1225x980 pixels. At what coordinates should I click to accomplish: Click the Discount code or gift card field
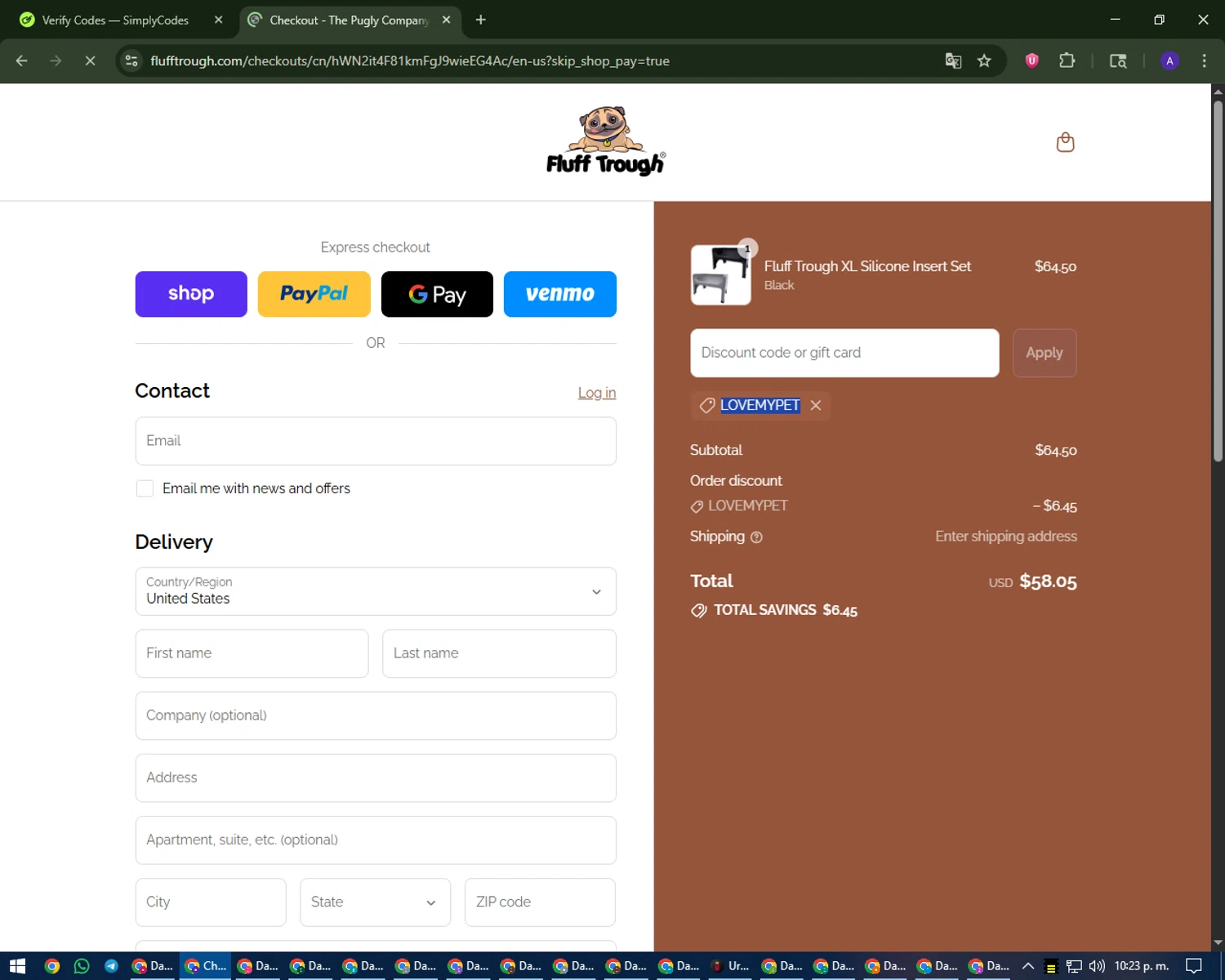pyautogui.click(x=844, y=353)
